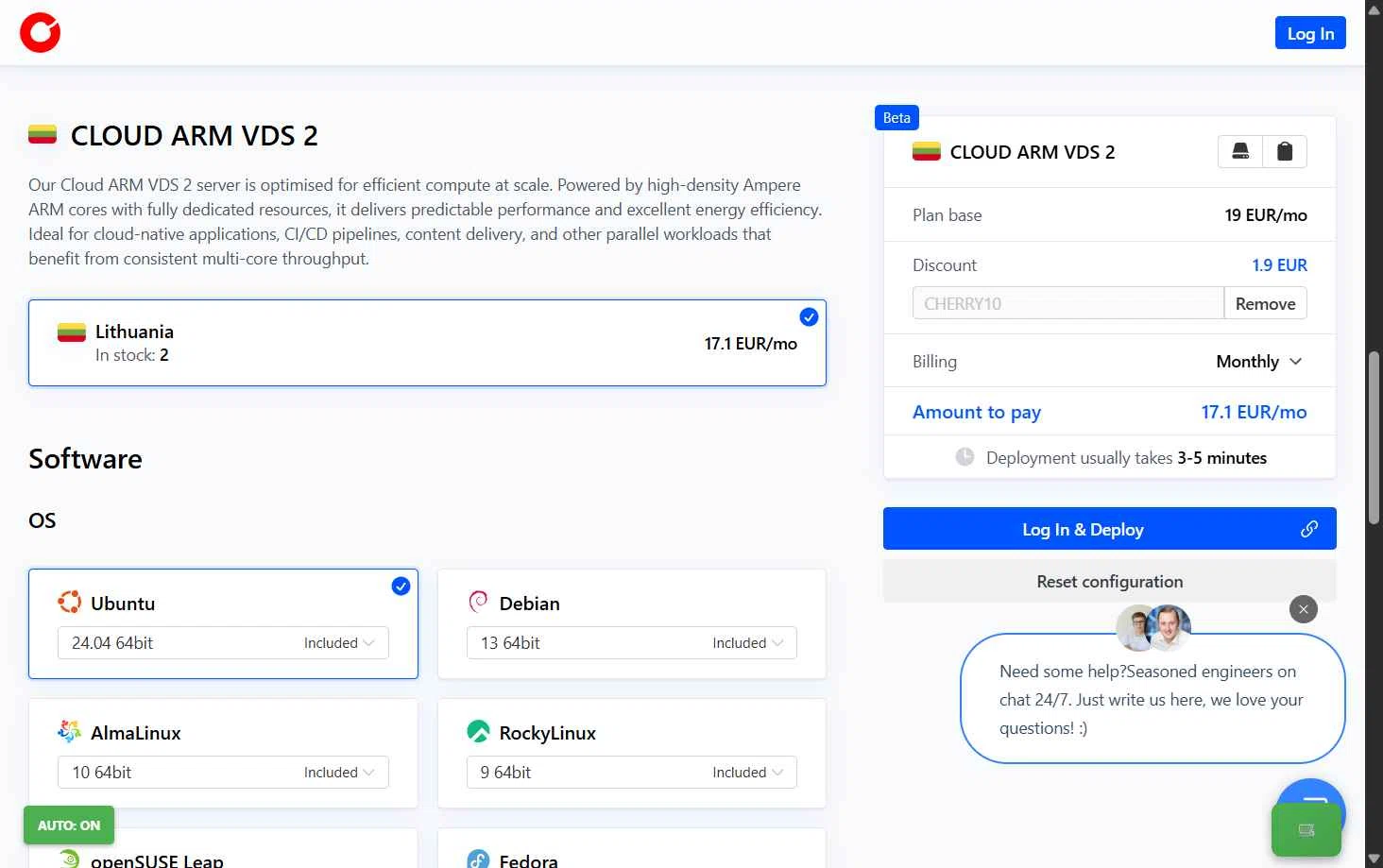
Task: Click the page vertical scrollbar thumb
Action: coord(1374,437)
